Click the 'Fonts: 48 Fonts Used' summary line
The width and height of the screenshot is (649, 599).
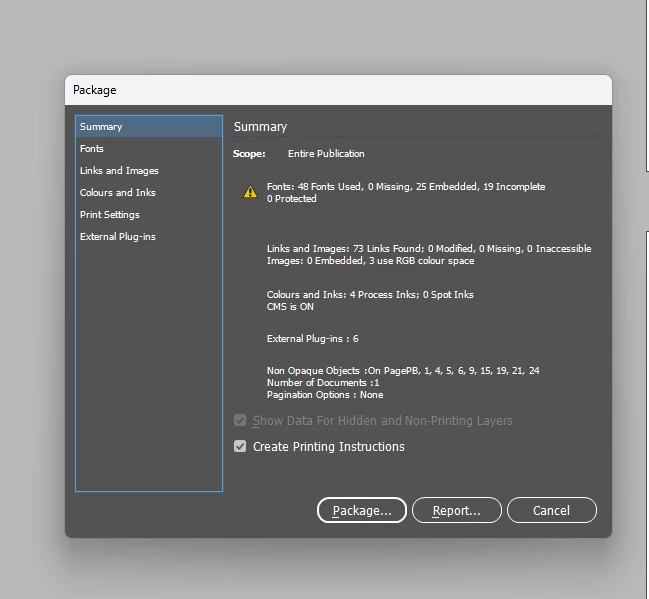tap(406, 187)
